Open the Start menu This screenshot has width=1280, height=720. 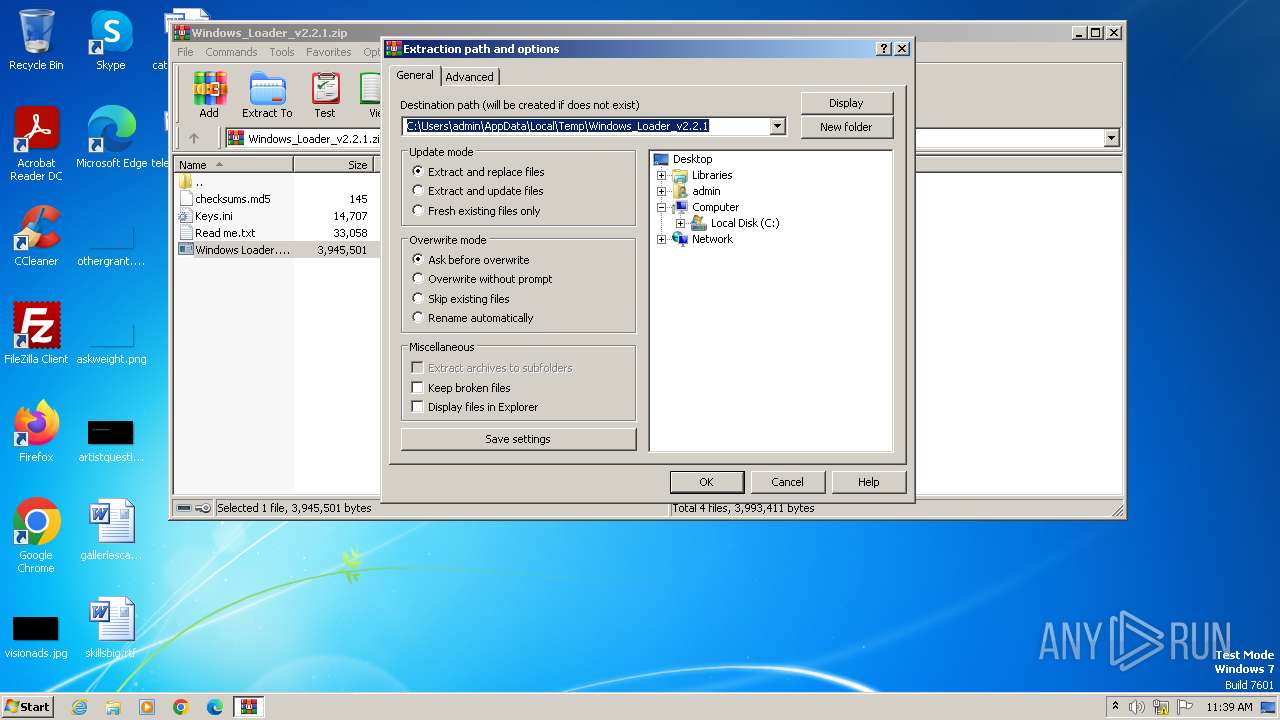(x=27, y=707)
